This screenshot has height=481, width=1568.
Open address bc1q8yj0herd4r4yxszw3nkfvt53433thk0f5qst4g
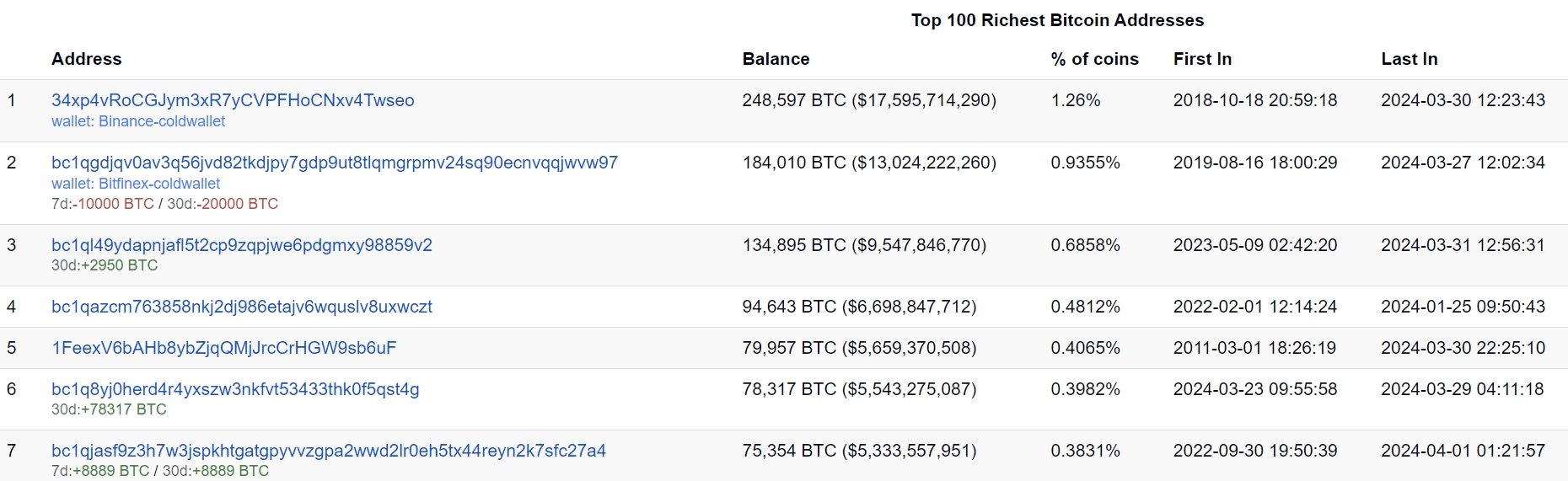click(x=235, y=389)
